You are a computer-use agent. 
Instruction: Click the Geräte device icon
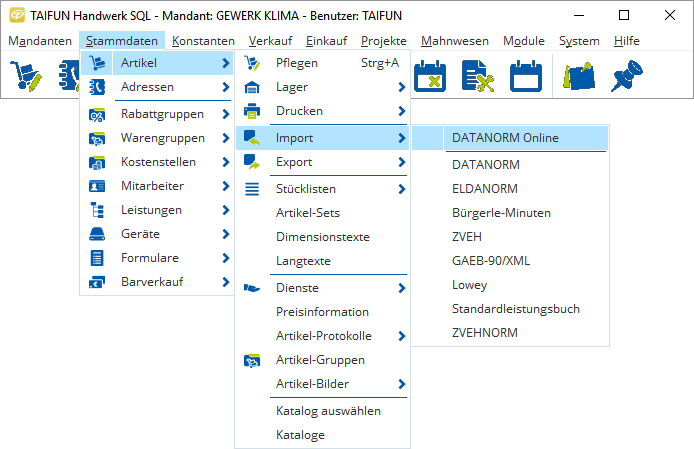(x=97, y=234)
